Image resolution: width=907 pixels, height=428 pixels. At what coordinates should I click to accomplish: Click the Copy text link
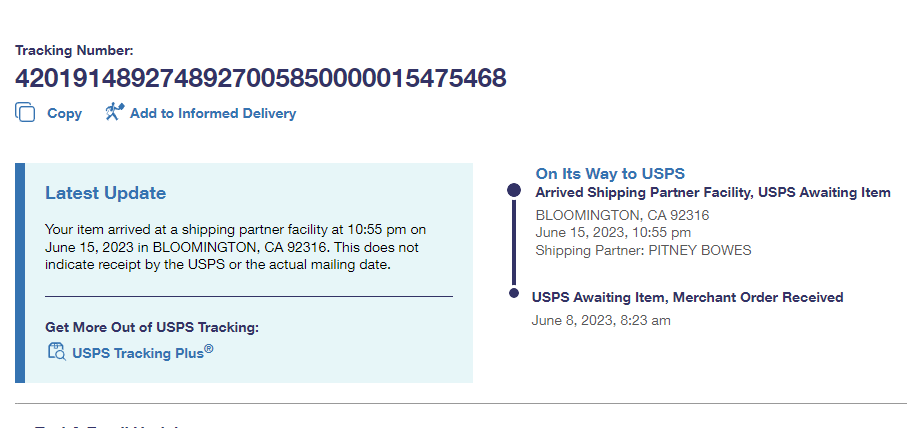pos(64,114)
